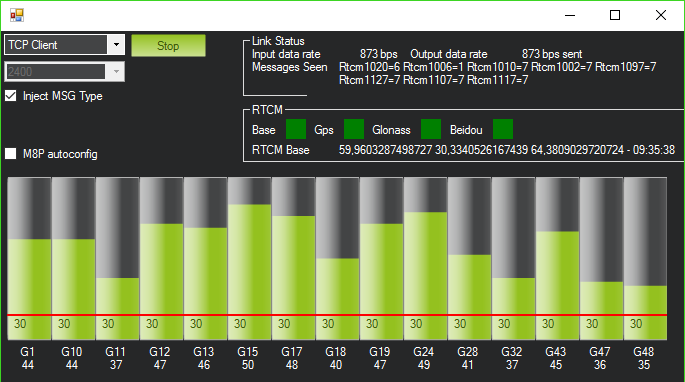
Task: Close the window
Action: (661, 15)
